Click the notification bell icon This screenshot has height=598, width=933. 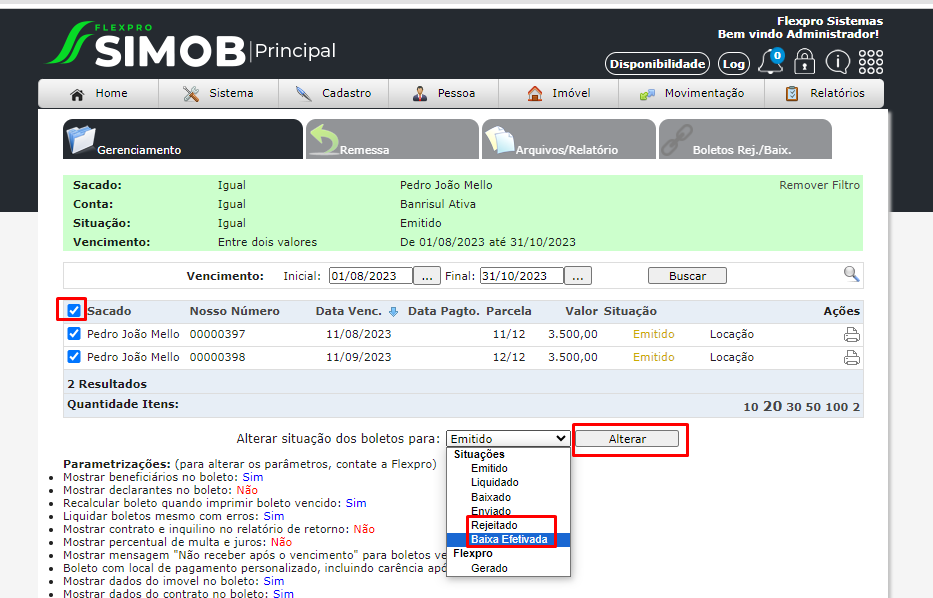[x=770, y=62]
